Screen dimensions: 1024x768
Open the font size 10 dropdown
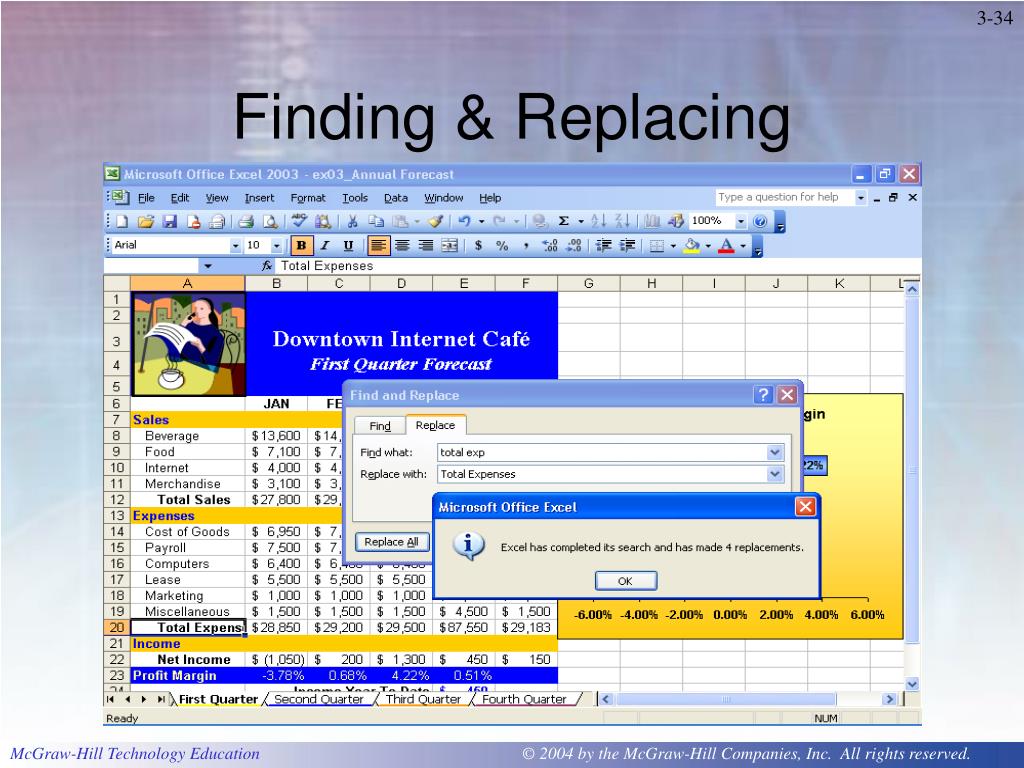276,246
